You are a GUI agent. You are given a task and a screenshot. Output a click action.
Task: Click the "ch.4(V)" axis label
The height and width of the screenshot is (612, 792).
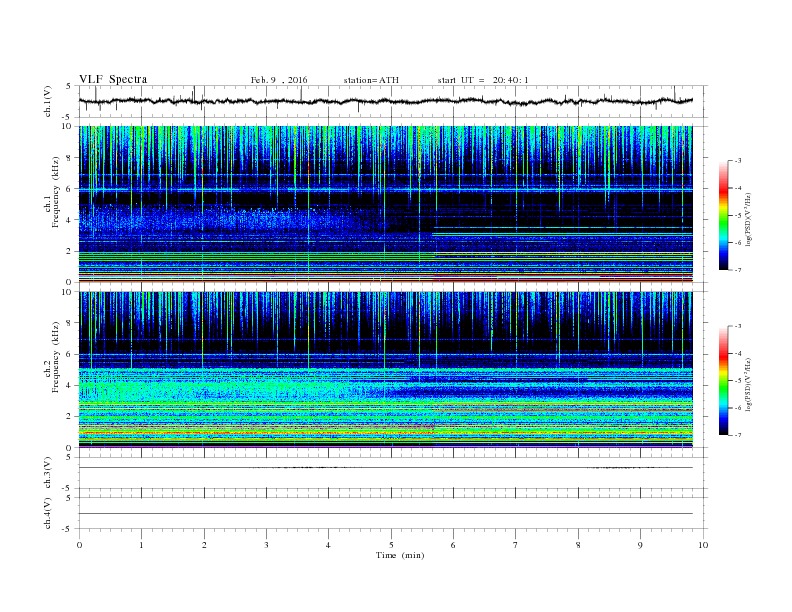(48, 513)
